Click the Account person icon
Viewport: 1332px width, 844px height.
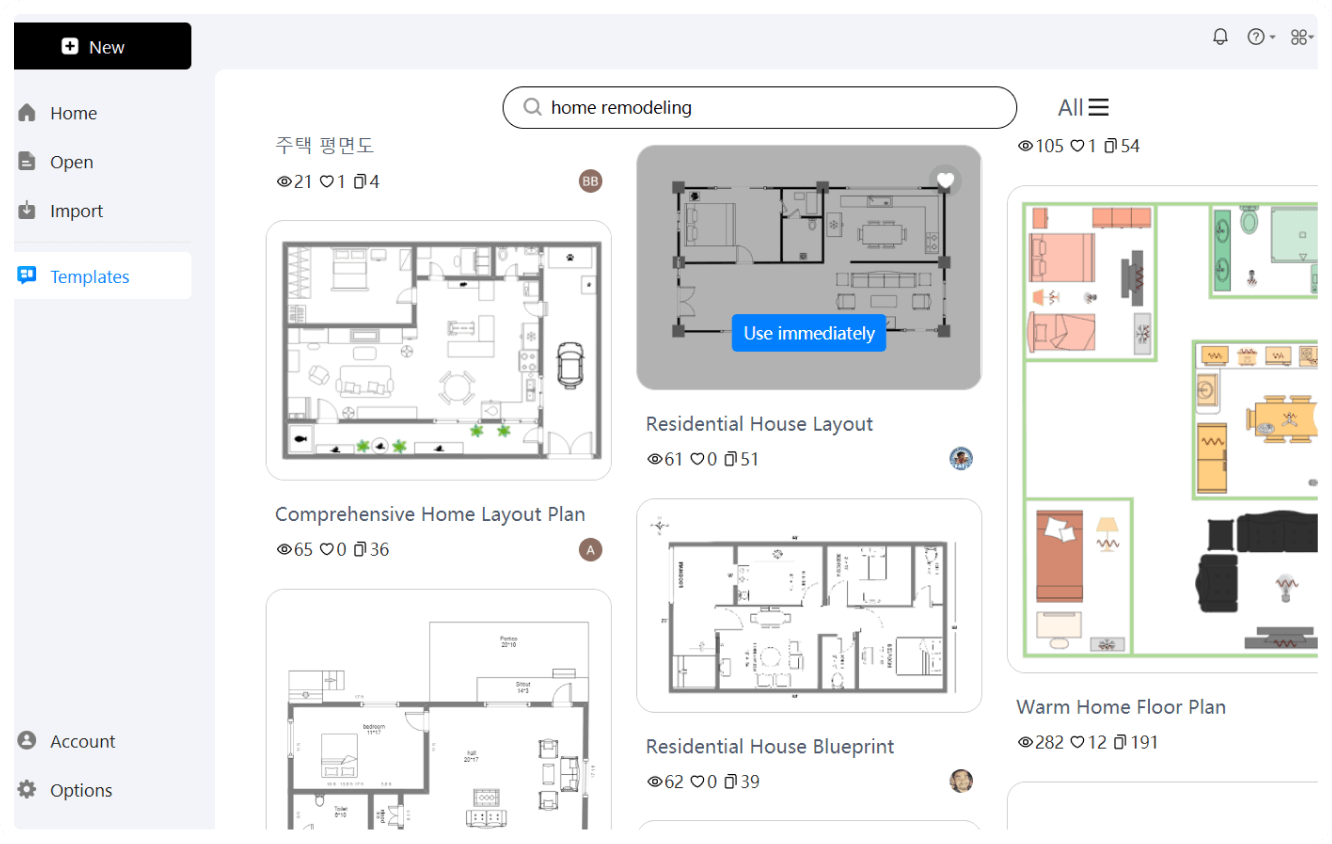tap(27, 741)
